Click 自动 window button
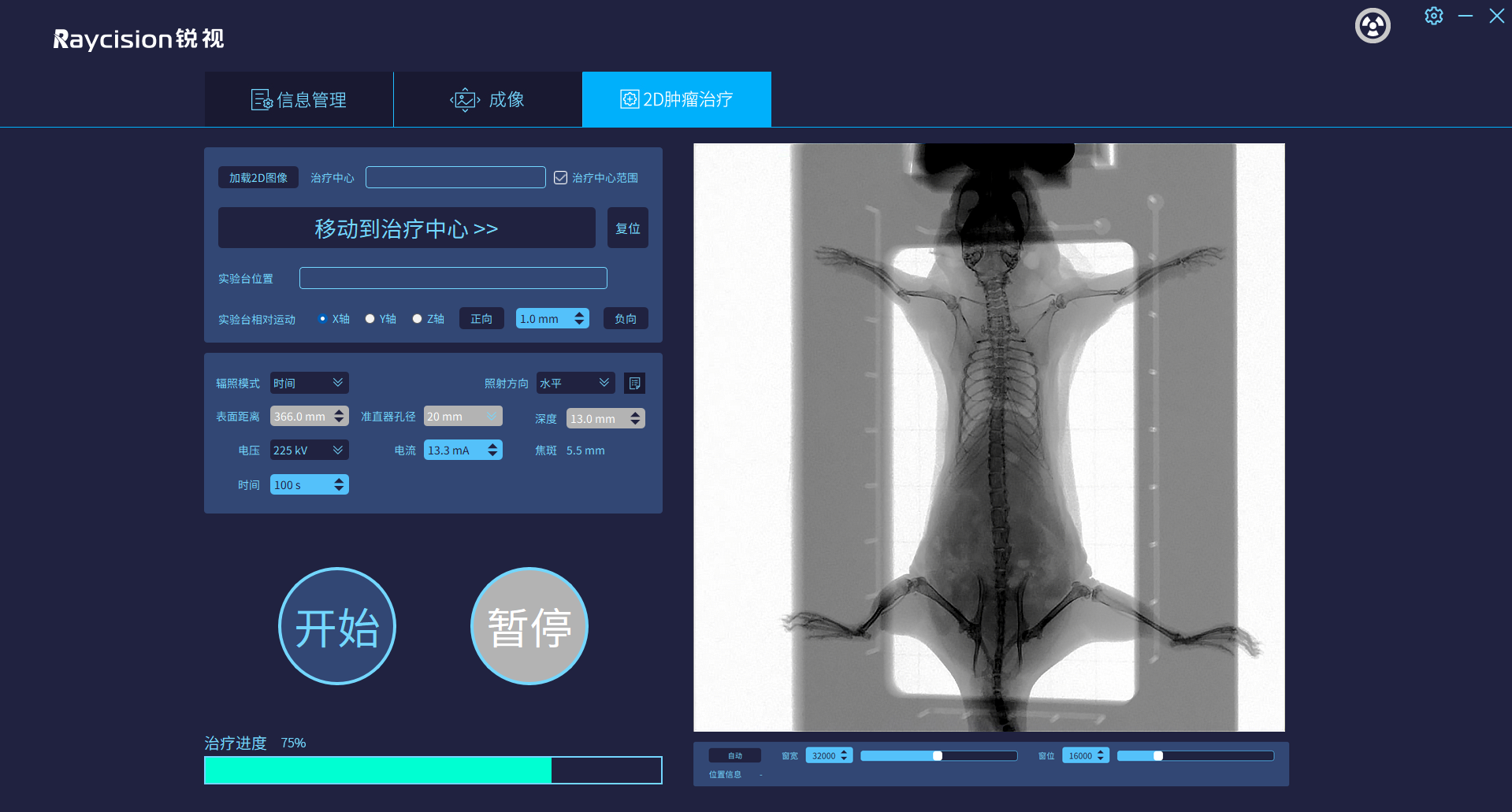 735,755
